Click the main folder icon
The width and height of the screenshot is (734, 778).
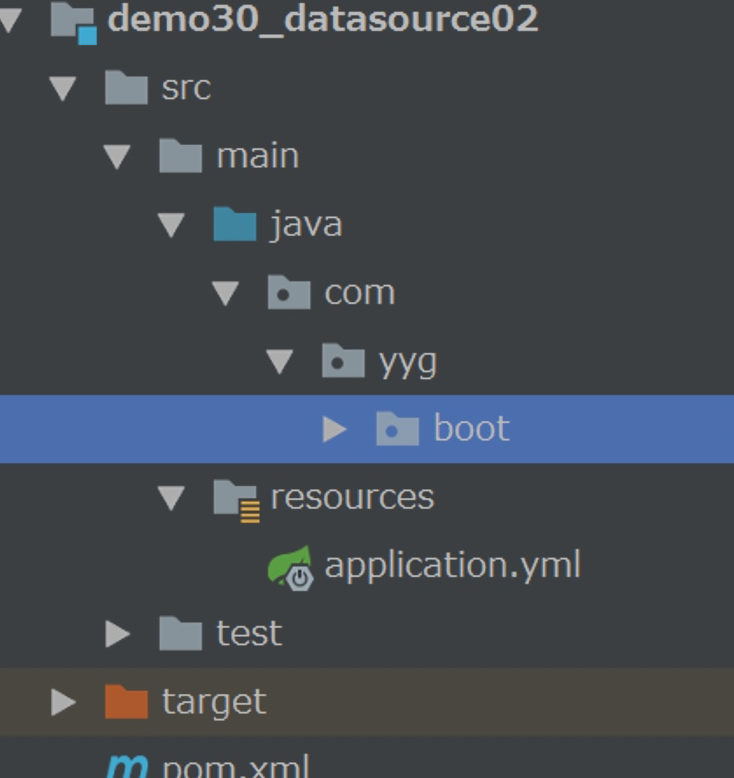tap(180, 156)
